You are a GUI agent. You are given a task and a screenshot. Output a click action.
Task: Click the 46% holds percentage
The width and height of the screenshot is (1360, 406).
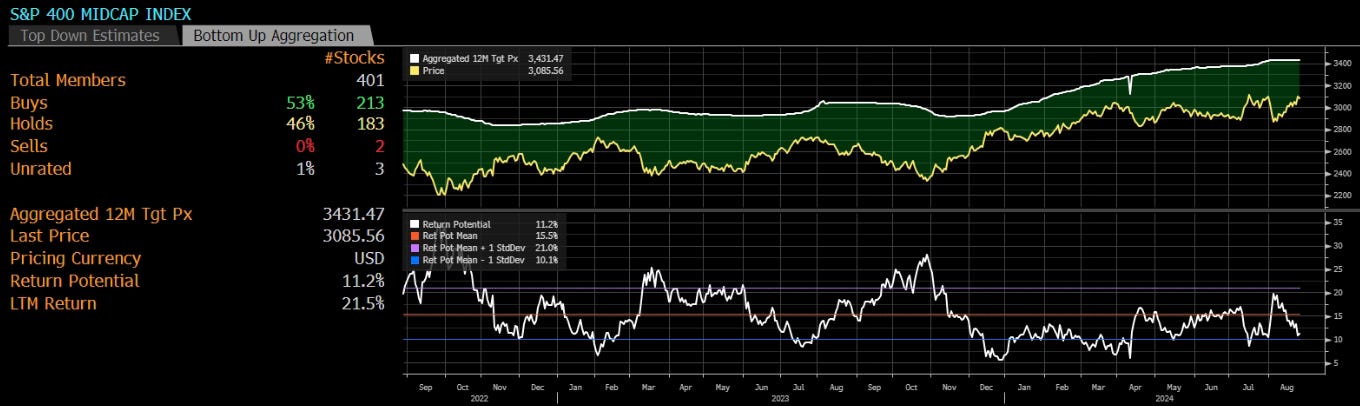298,124
